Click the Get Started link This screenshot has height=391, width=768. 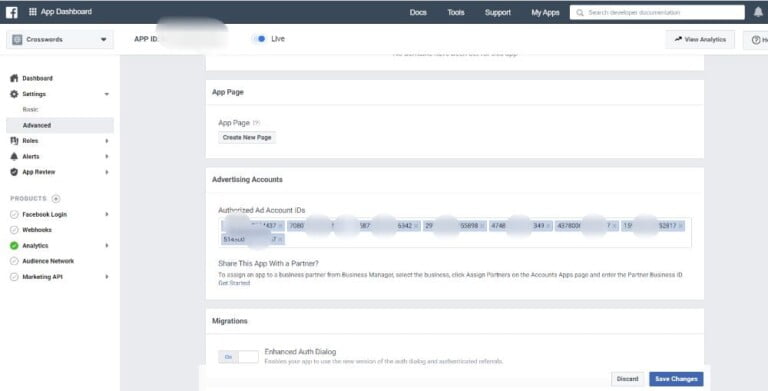pos(234,283)
